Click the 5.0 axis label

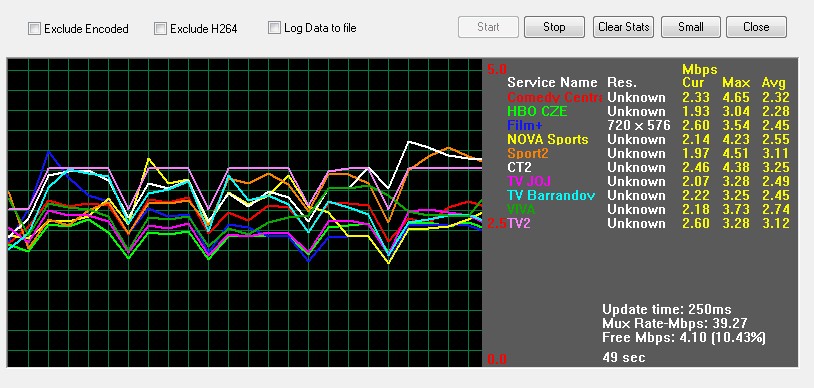[497, 69]
